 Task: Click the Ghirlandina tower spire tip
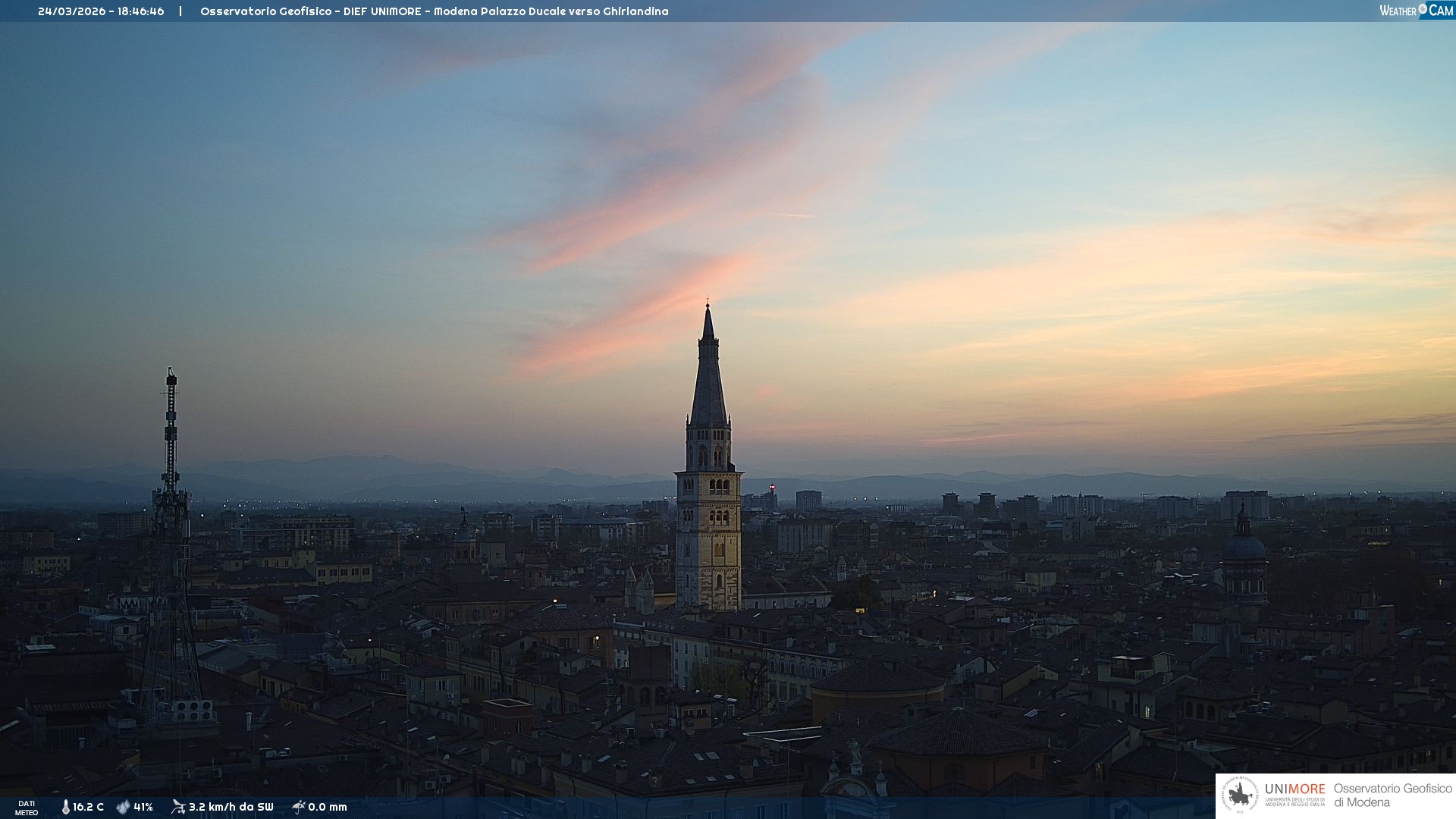pos(708,305)
